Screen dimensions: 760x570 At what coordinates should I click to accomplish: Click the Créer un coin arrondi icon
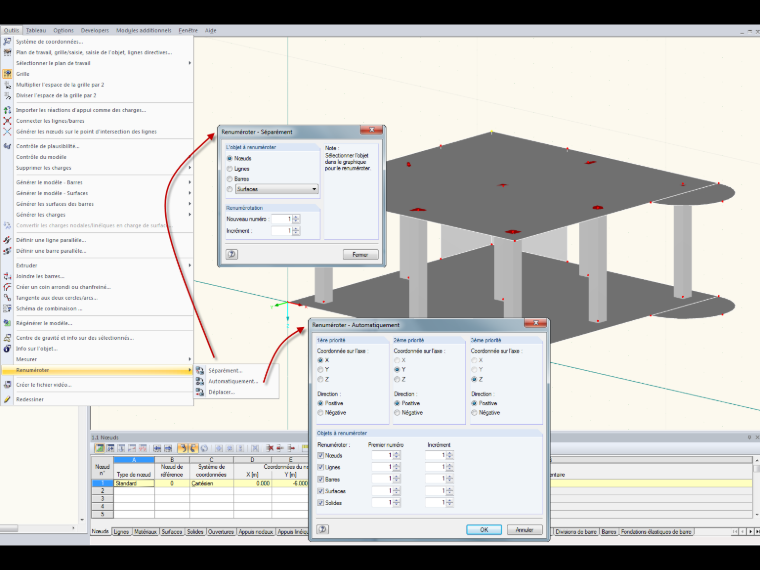click(7, 287)
